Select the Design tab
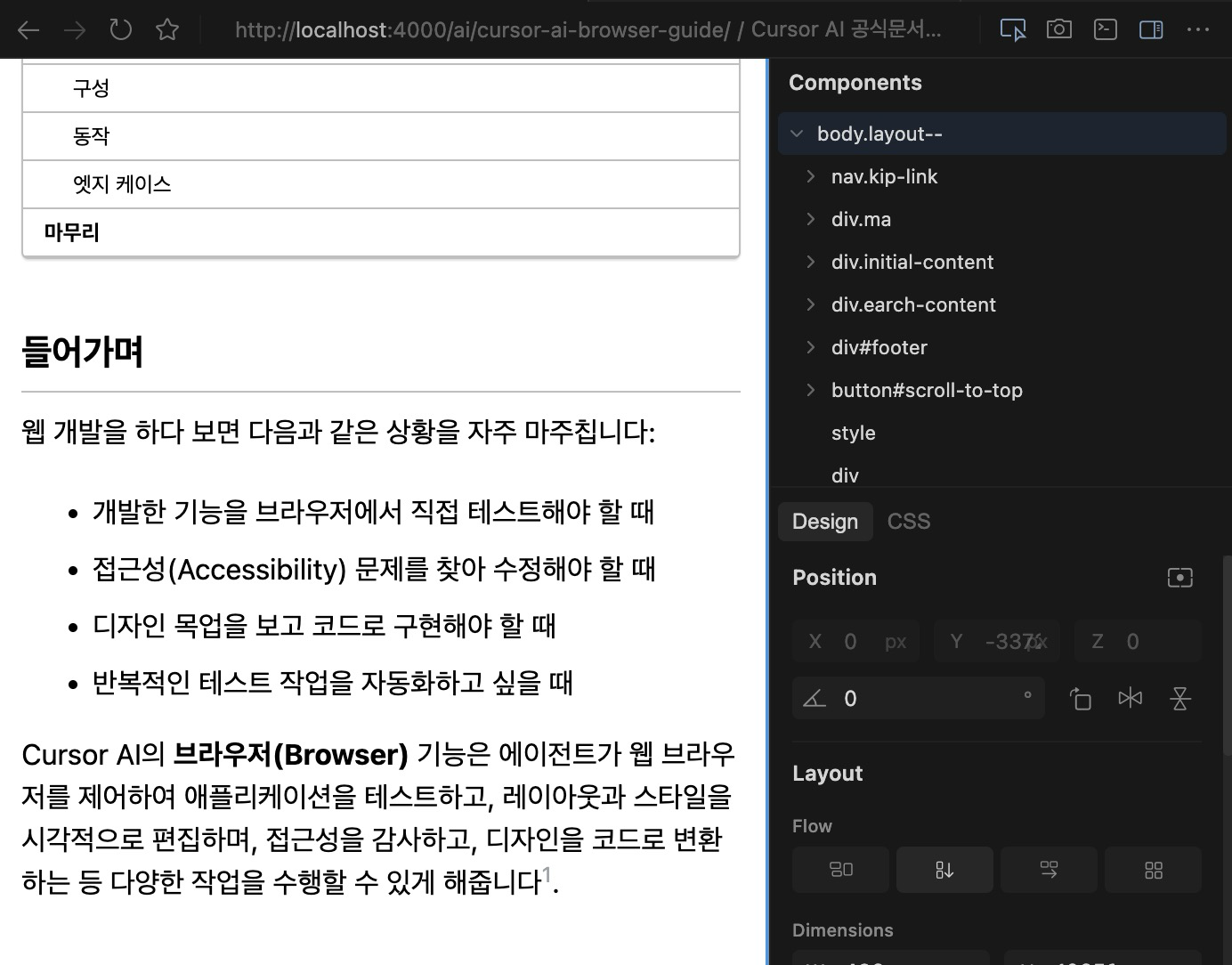The image size is (1232, 965). click(x=825, y=521)
